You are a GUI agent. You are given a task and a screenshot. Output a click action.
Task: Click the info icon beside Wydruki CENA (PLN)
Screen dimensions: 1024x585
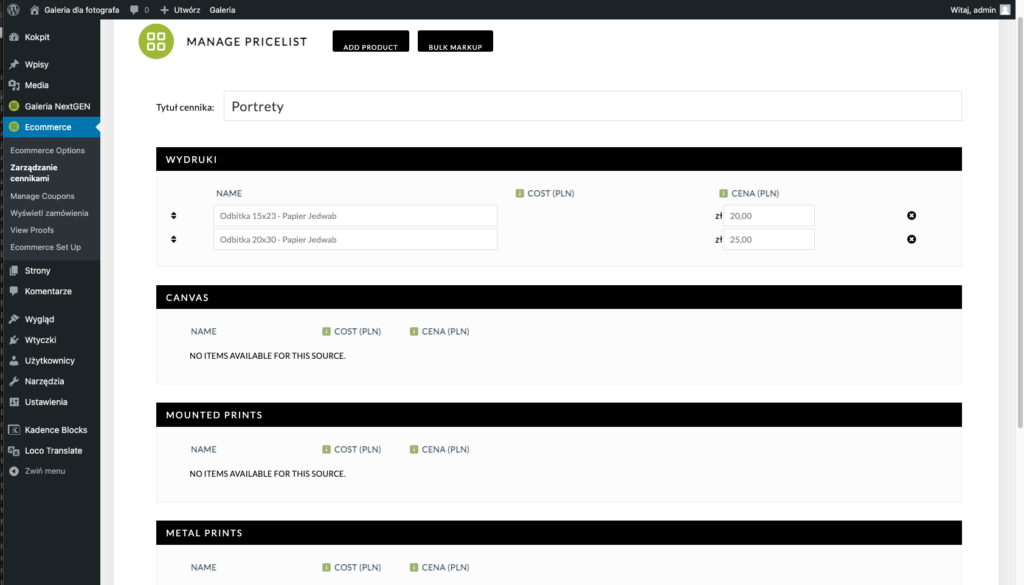tap(722, 193)
